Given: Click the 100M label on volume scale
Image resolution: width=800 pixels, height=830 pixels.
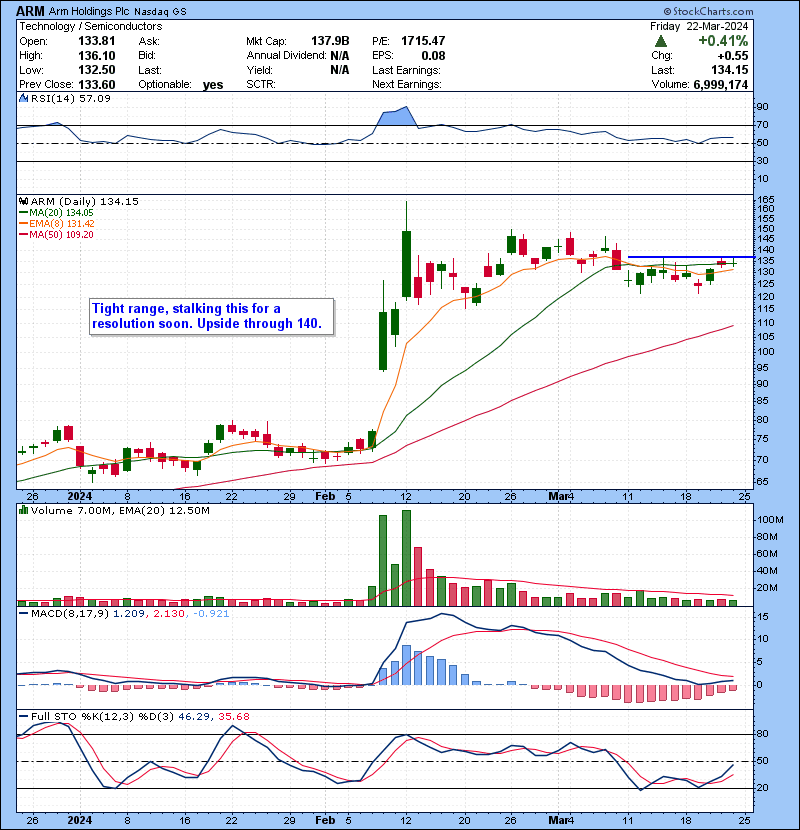Looking at the screenshot, I should 770,520.
